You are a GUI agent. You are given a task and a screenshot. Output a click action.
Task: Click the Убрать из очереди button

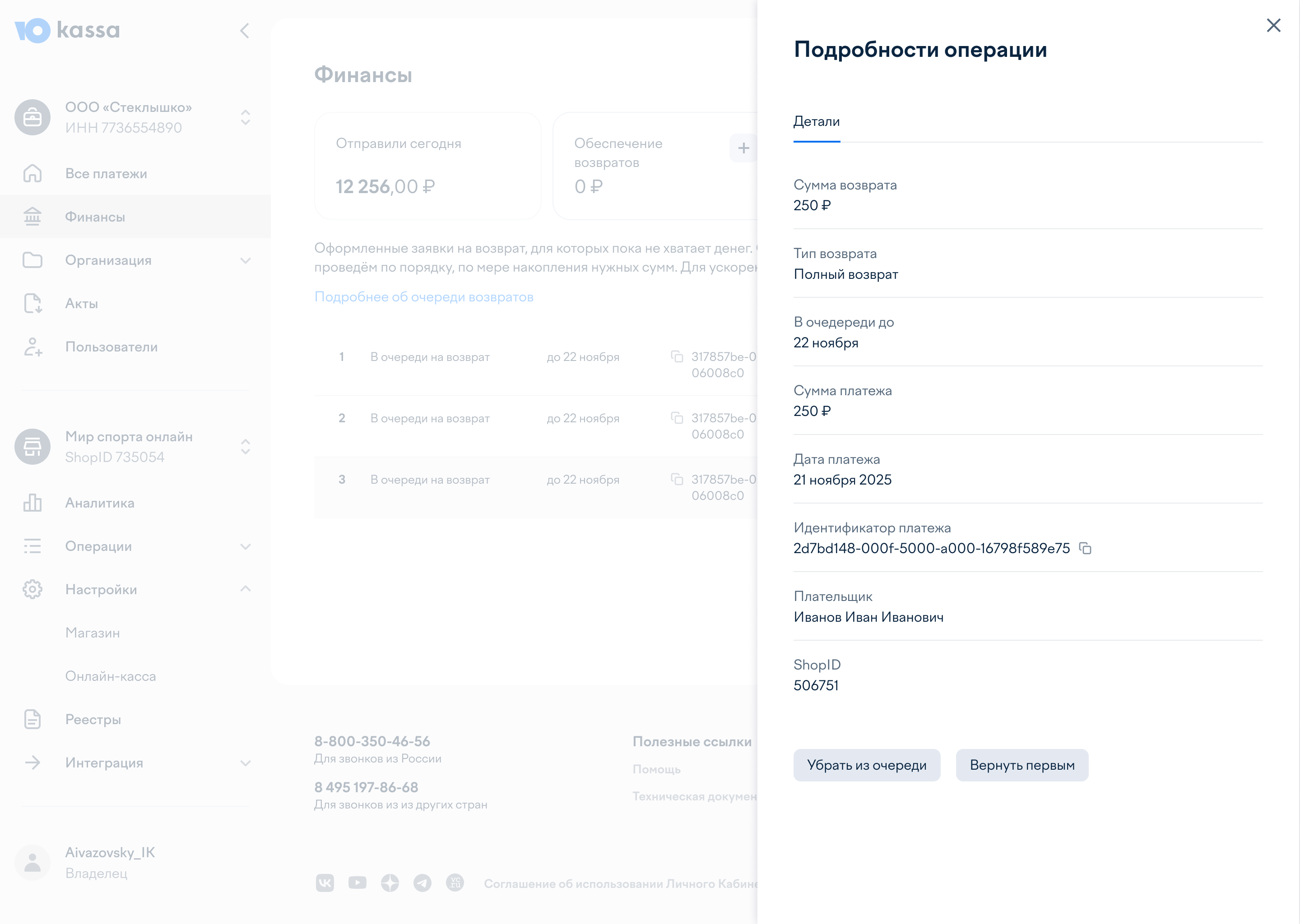click(x=867, y=765)
